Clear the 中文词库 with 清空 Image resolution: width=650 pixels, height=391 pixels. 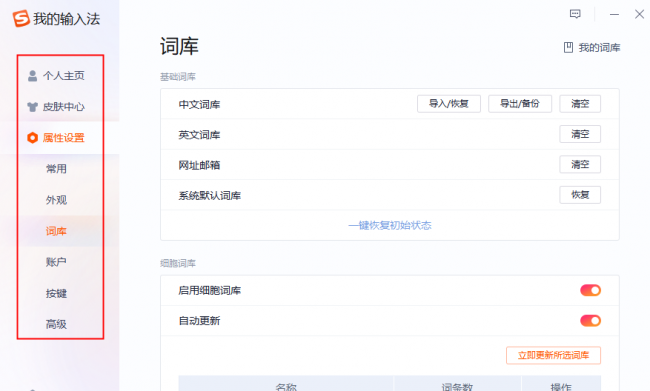click(x=580, y=104)
